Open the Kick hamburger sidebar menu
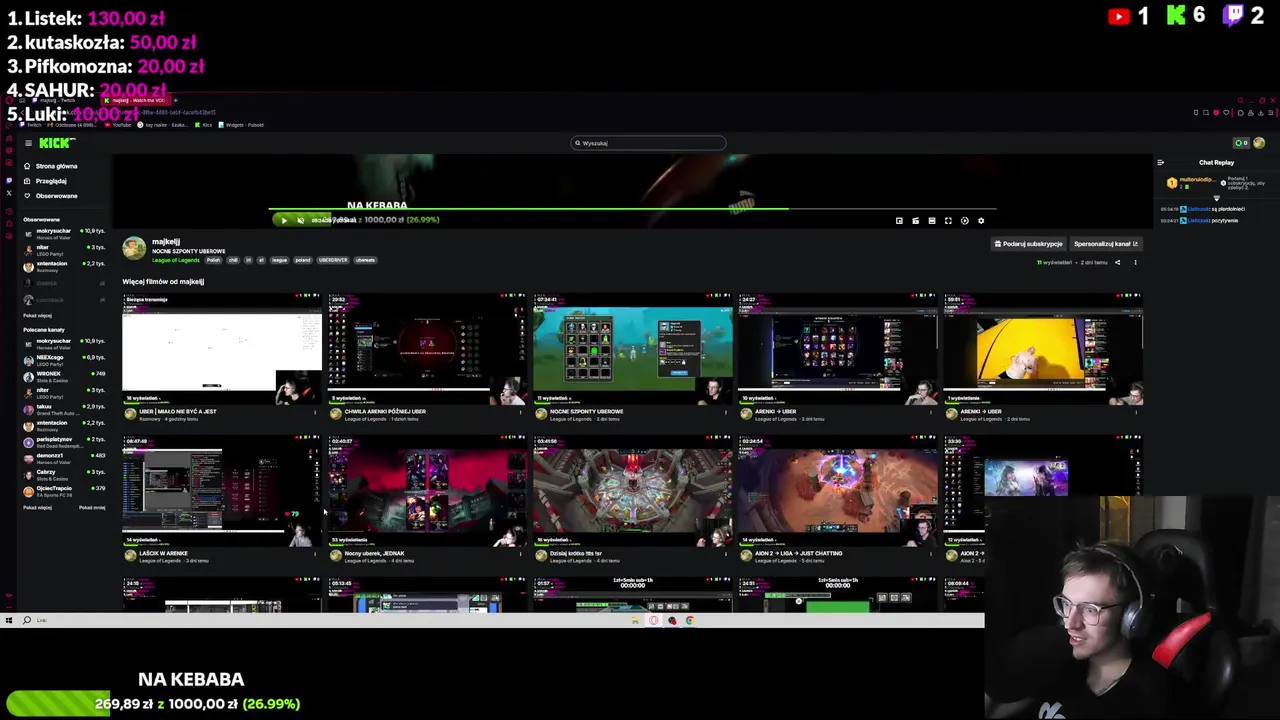The width and height of the screenshot is (1280, 720). pos(29,143)
